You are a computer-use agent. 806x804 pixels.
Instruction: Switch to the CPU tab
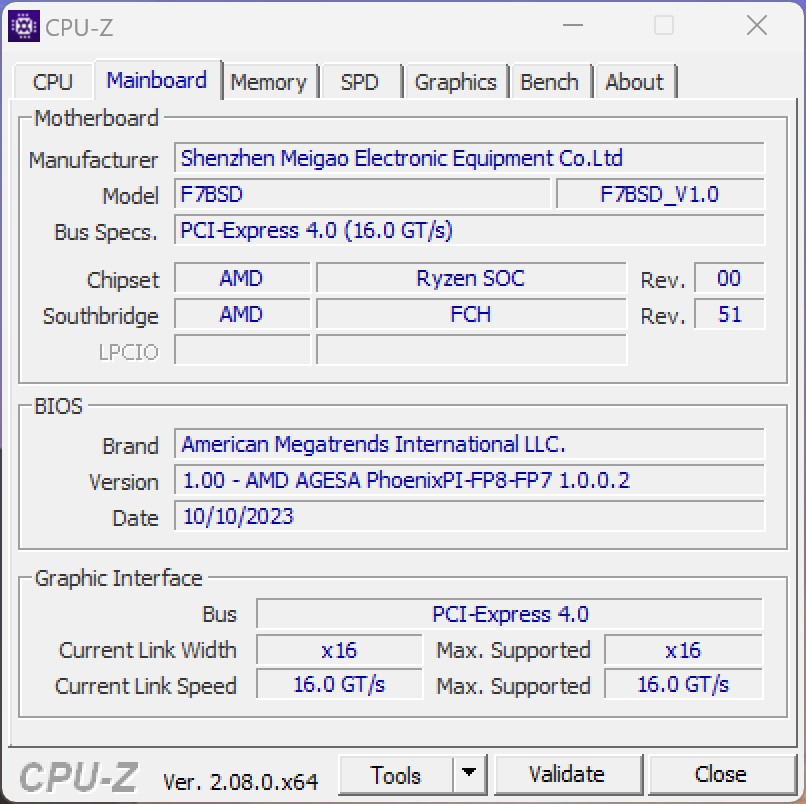point(52,82)
